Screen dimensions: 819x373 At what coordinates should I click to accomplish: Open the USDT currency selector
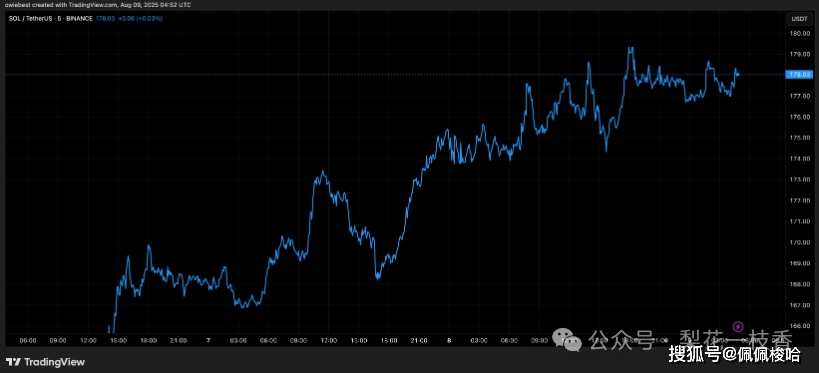click(799, 19)
